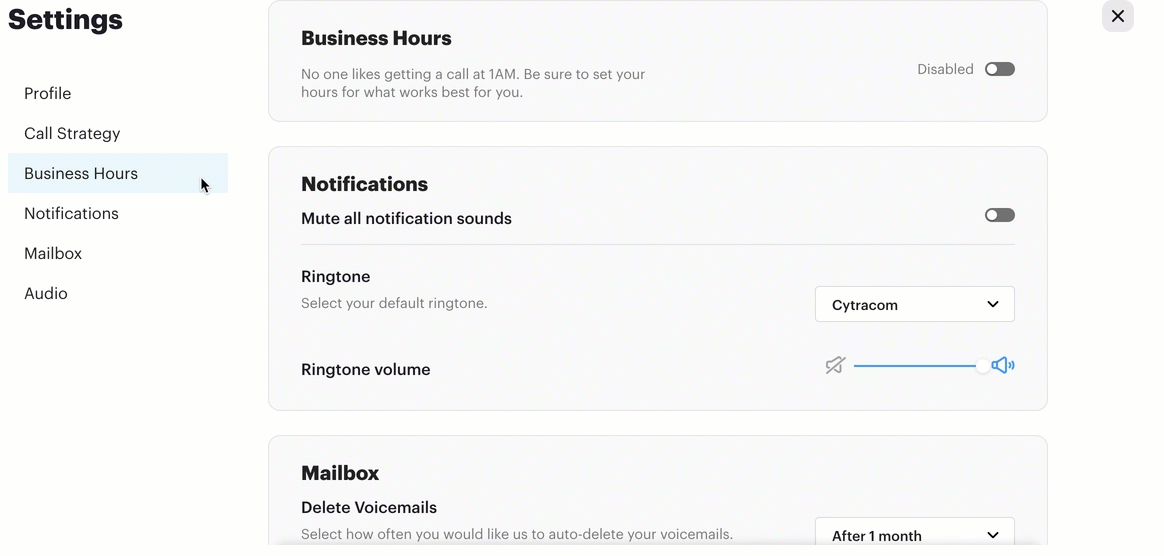
Task: Click the loud speaker icon at slider's end
Action: click(x=1003, y=365)
